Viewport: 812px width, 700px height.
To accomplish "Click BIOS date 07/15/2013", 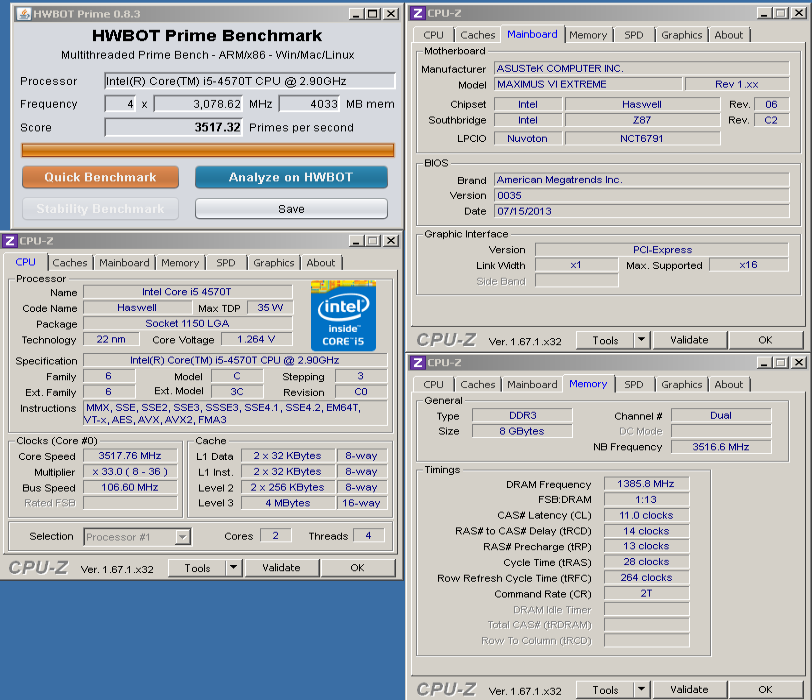I will coord(642,211).
